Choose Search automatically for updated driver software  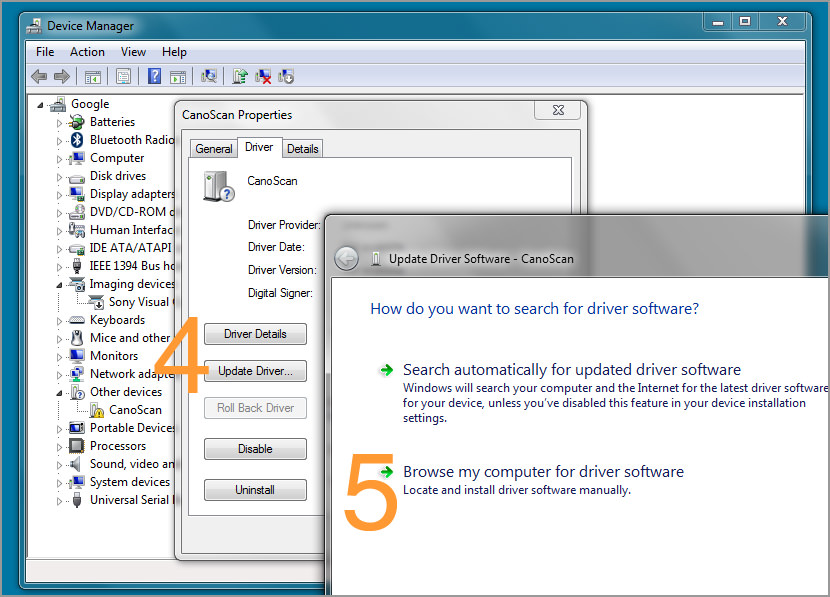(x=571, y=369)
